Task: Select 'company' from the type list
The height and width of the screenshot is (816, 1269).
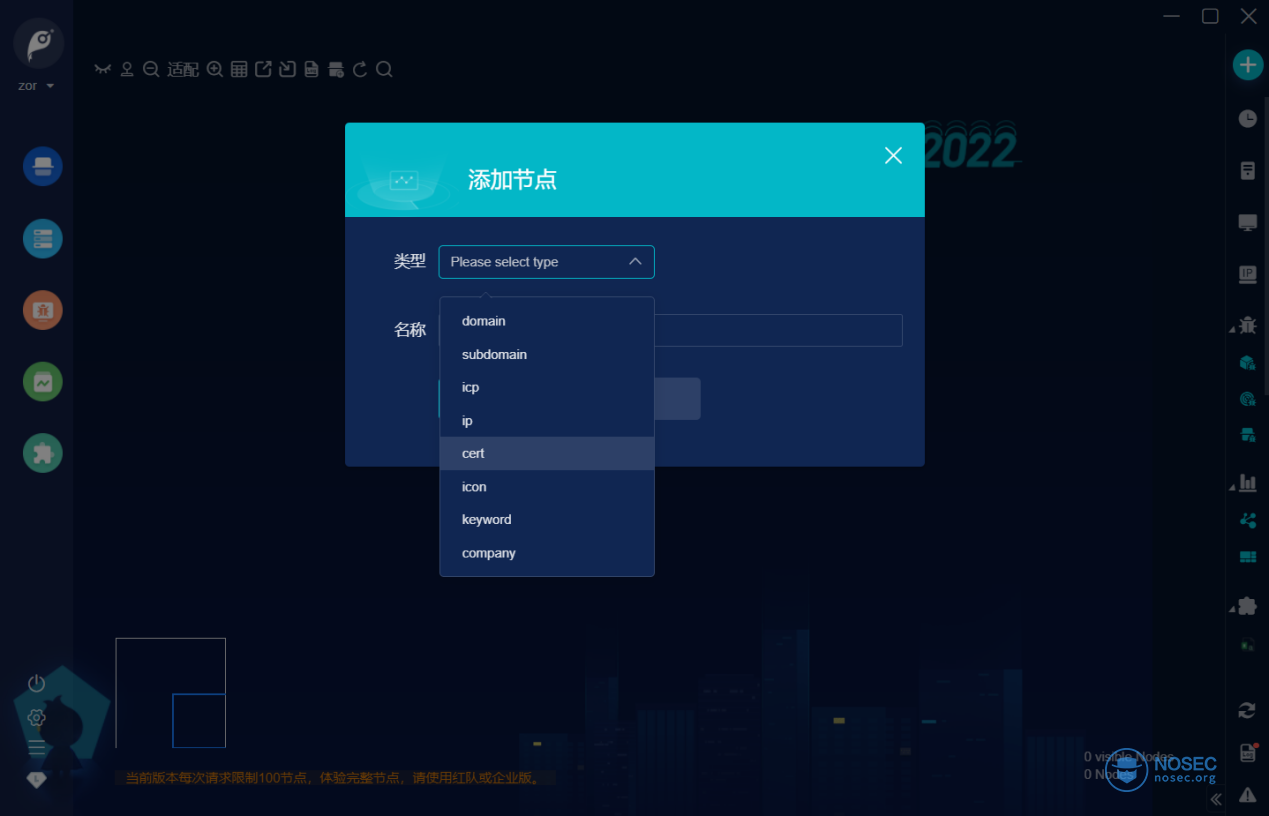Action: pos(547,553)
